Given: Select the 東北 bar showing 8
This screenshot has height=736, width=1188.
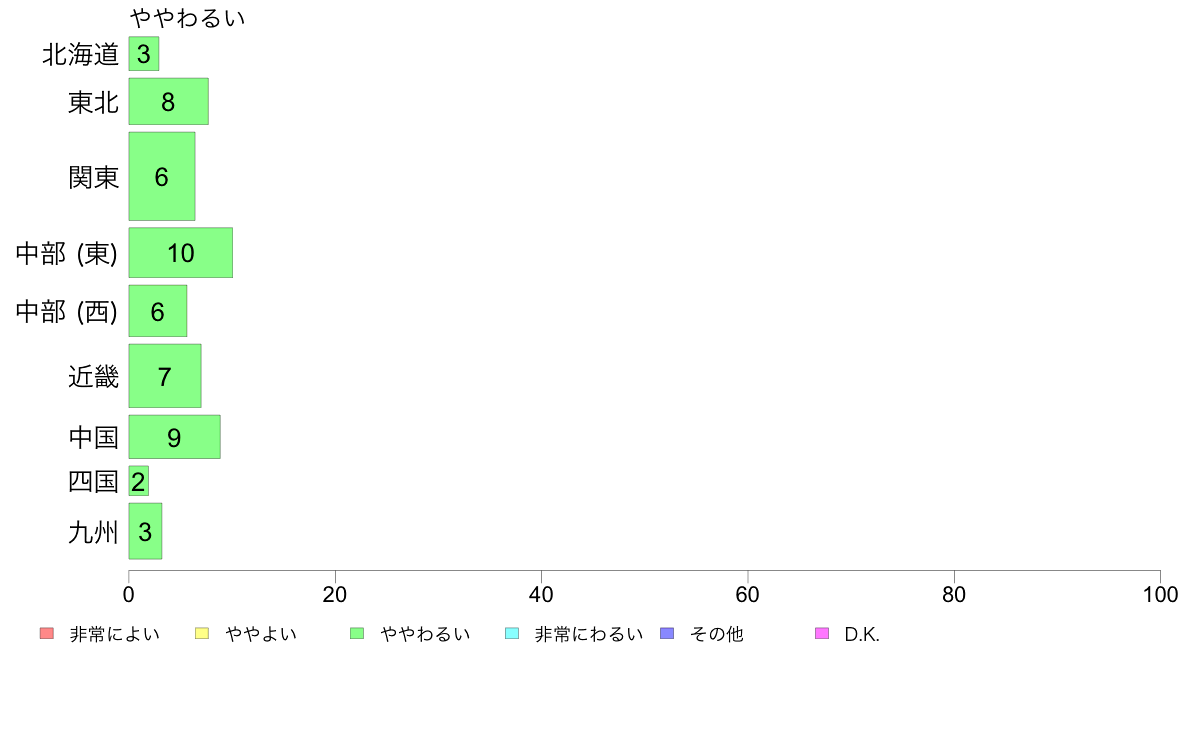Looking at the screenshot, I should 168,102.
